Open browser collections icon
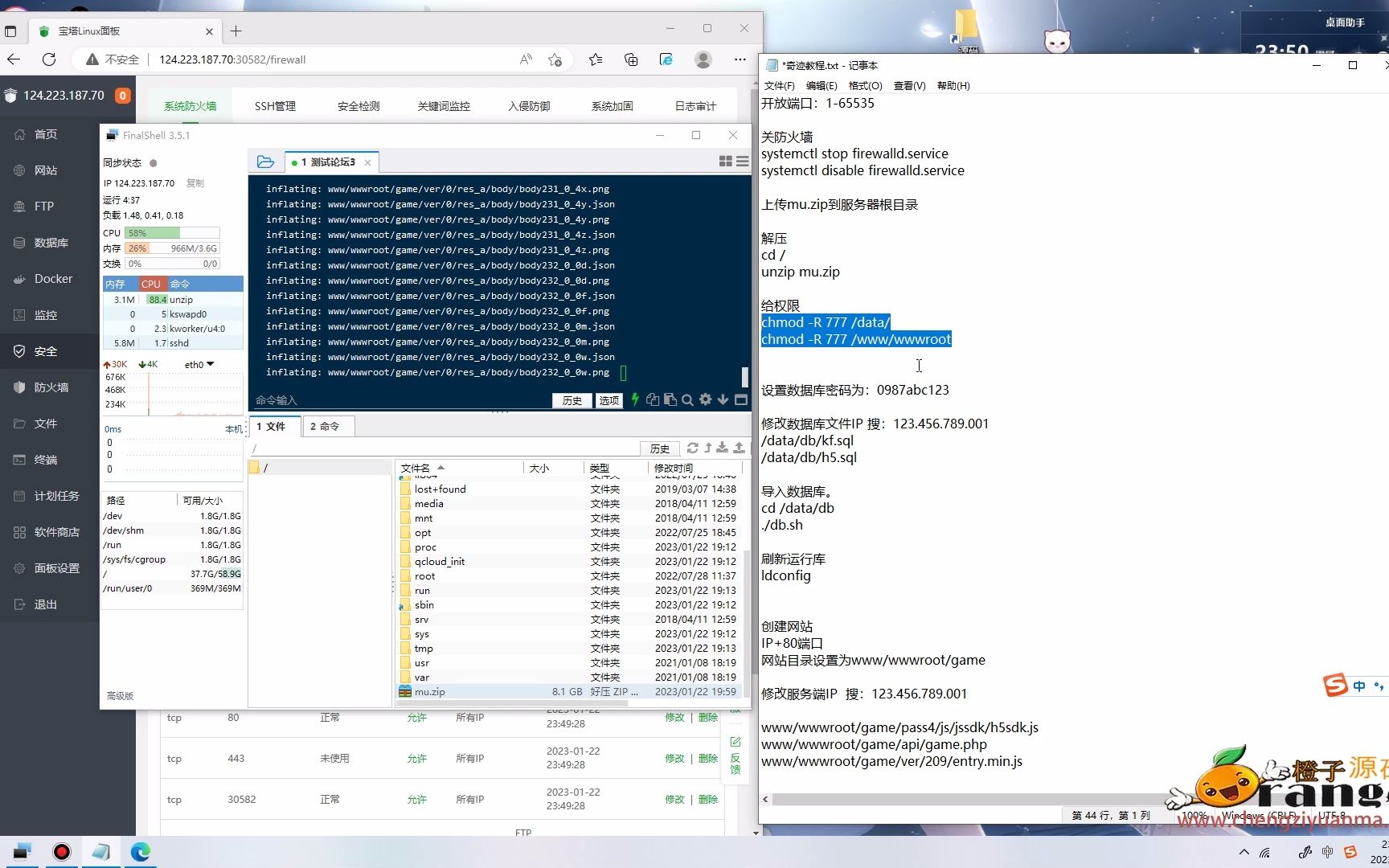 click(631, 59)
